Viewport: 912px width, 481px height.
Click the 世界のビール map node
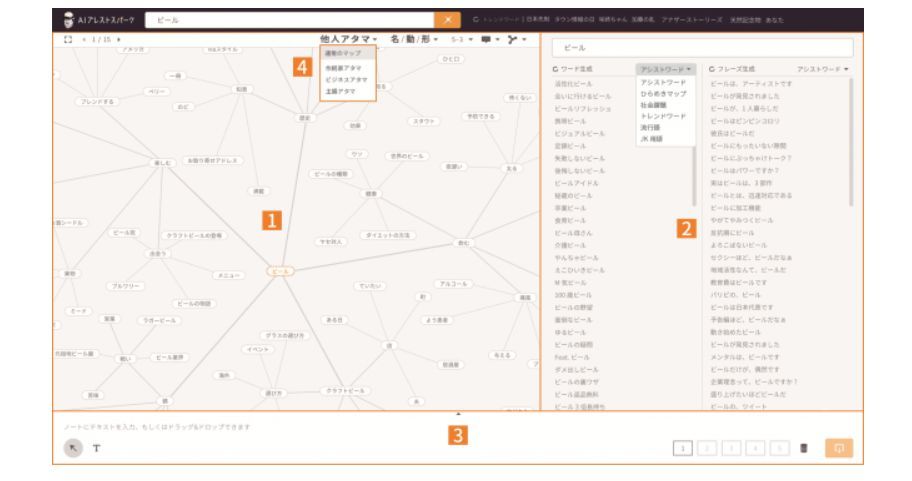coord(407,156)
